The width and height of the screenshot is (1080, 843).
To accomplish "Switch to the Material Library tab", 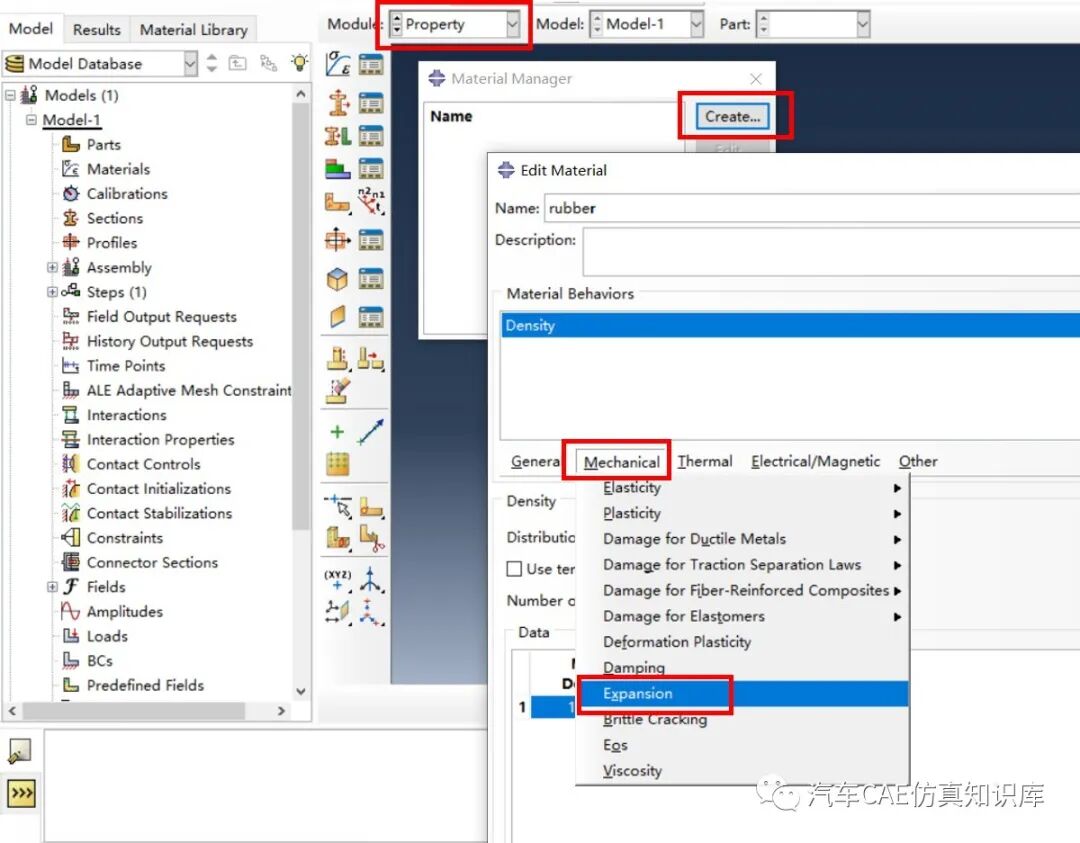I will [194, 30].
